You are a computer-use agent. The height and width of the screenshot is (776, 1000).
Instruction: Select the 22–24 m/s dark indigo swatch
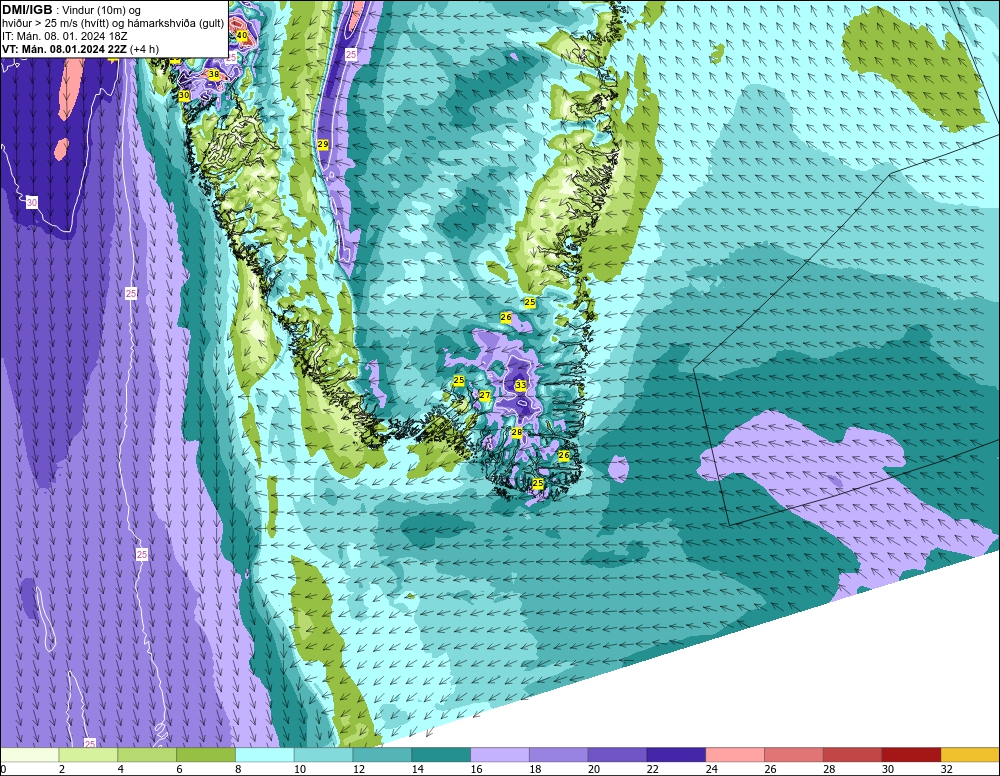676,755
